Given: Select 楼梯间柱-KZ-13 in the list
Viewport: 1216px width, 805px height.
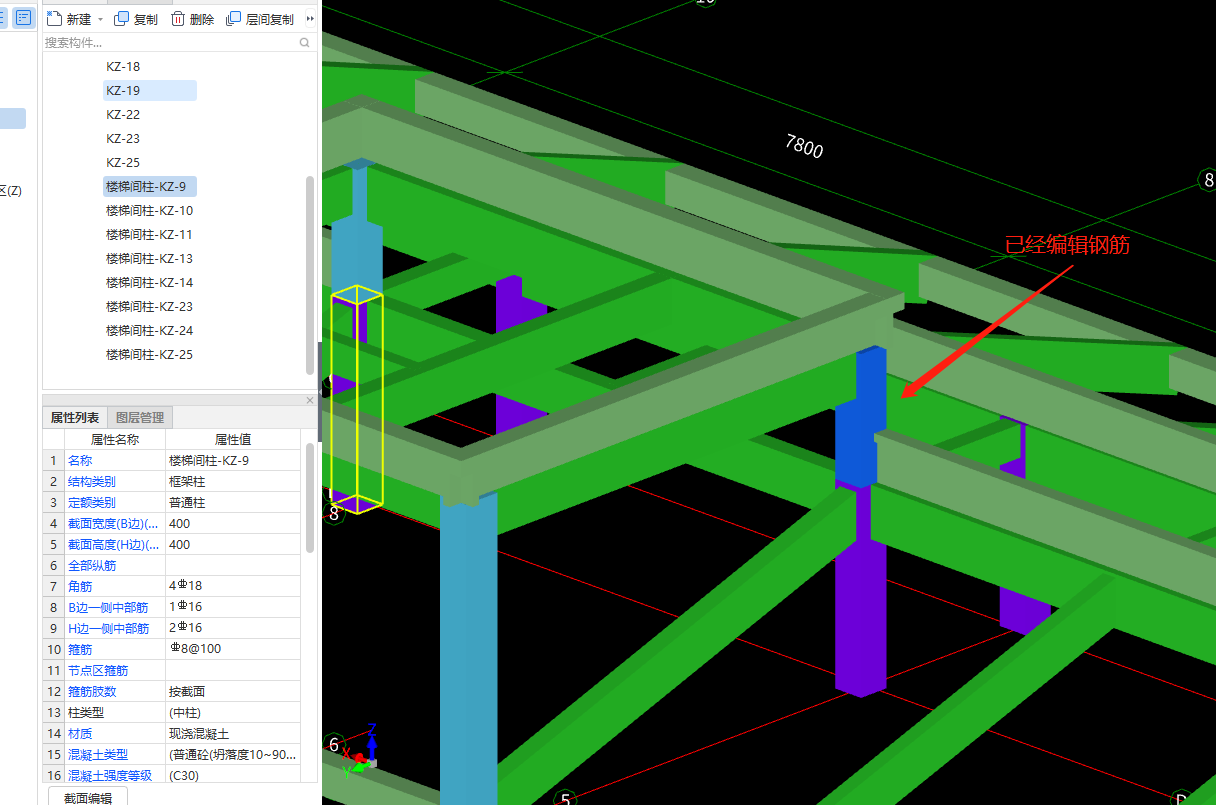Looking at the screenshot, I should pyautogui.click(x=149, y=259).
